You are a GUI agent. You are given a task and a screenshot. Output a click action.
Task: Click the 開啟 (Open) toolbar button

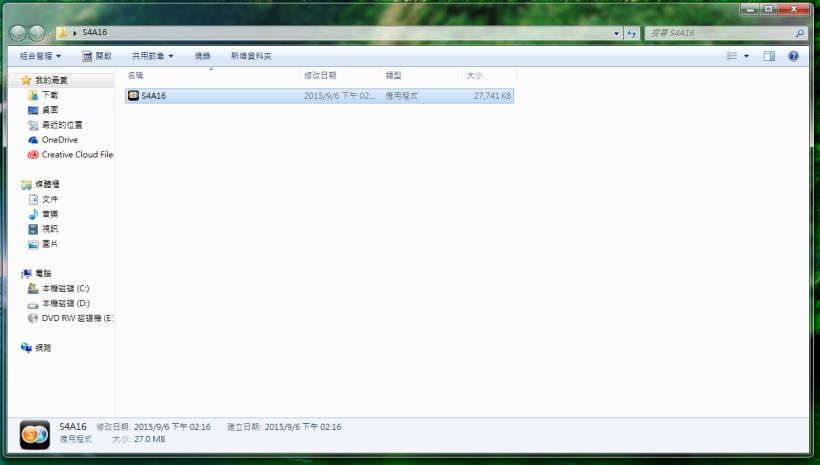click(x=97, y=56)
